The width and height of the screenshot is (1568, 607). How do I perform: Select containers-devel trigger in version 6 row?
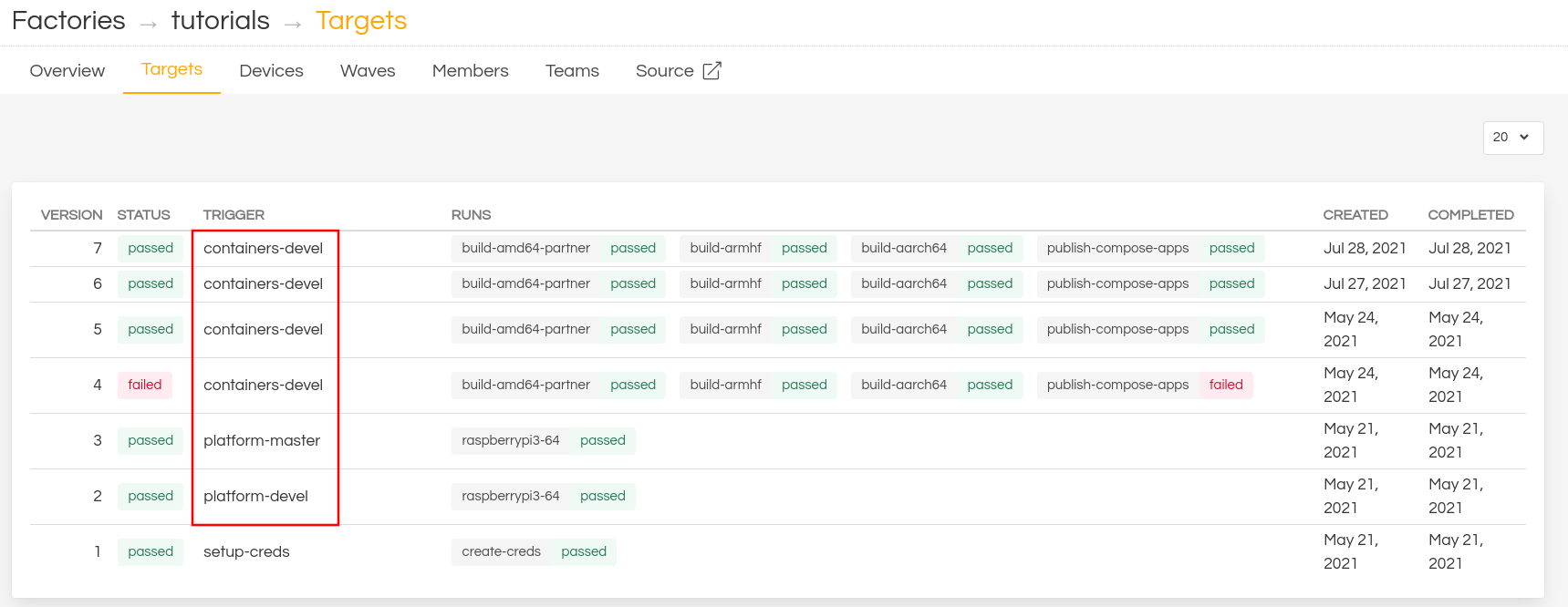click(263, 283)
